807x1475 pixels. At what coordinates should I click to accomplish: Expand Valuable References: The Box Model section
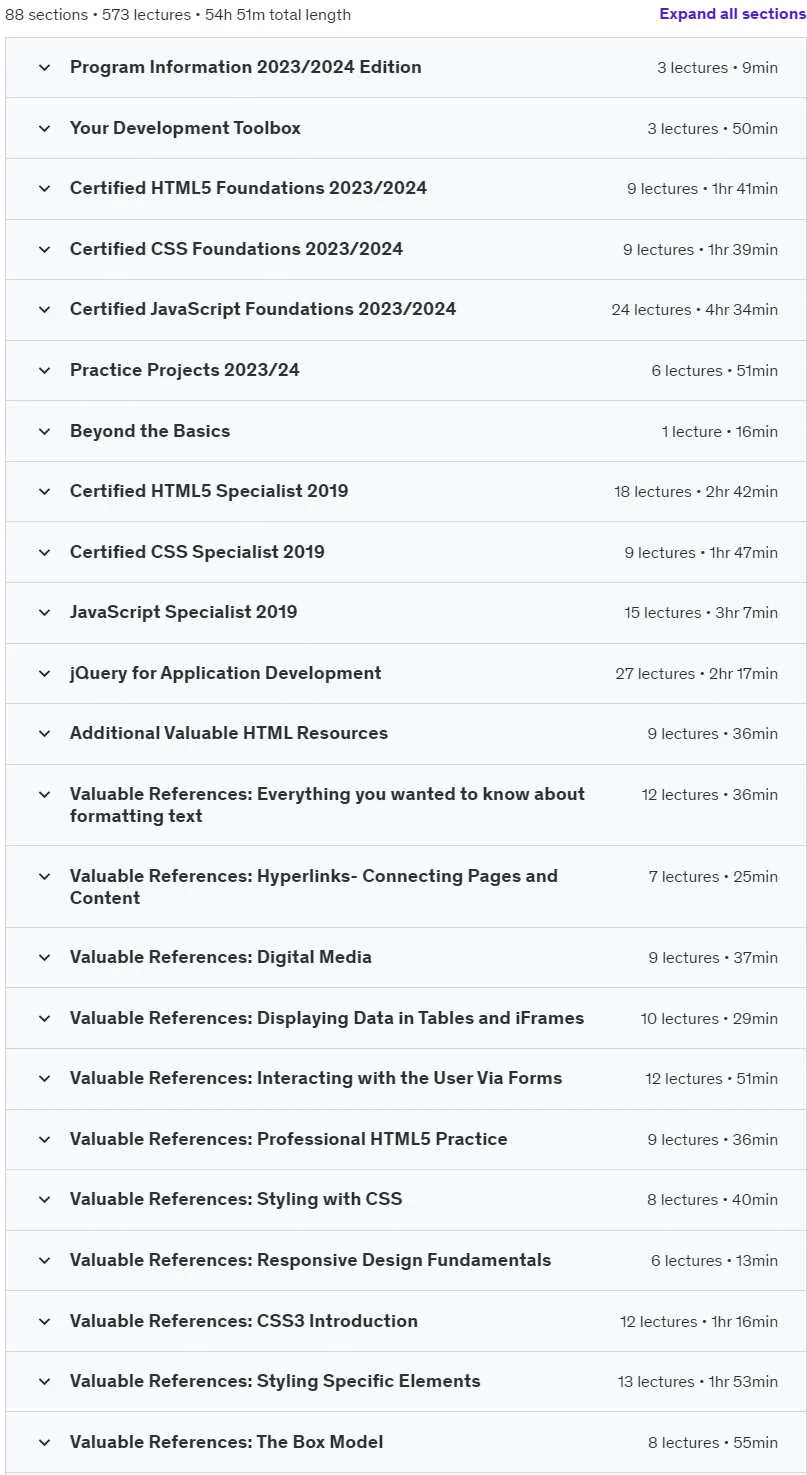click(x=405, y=1442)
